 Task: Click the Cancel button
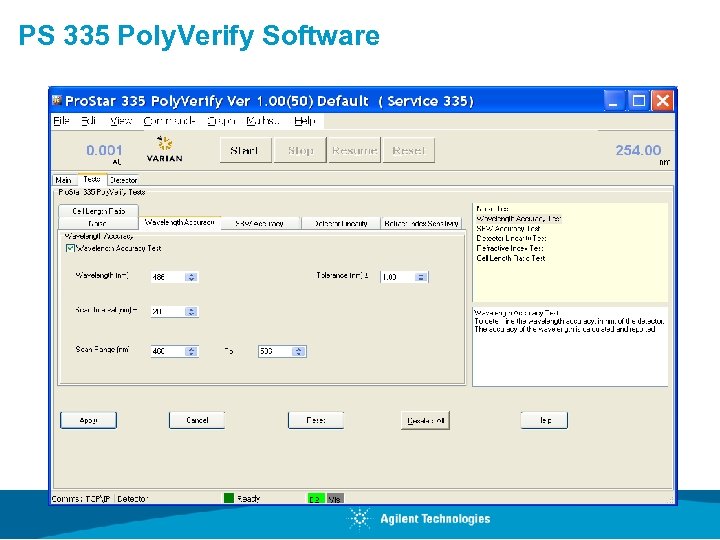pos(197,420)
